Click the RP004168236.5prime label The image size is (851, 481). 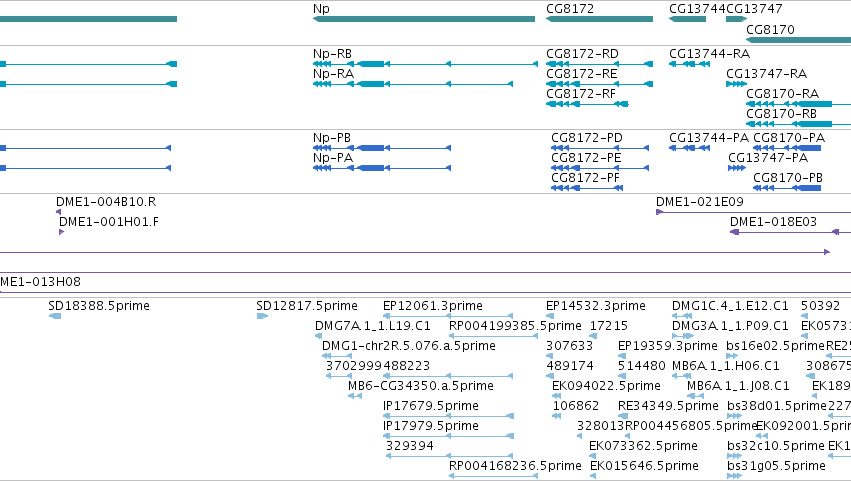(x=515, y=467)
